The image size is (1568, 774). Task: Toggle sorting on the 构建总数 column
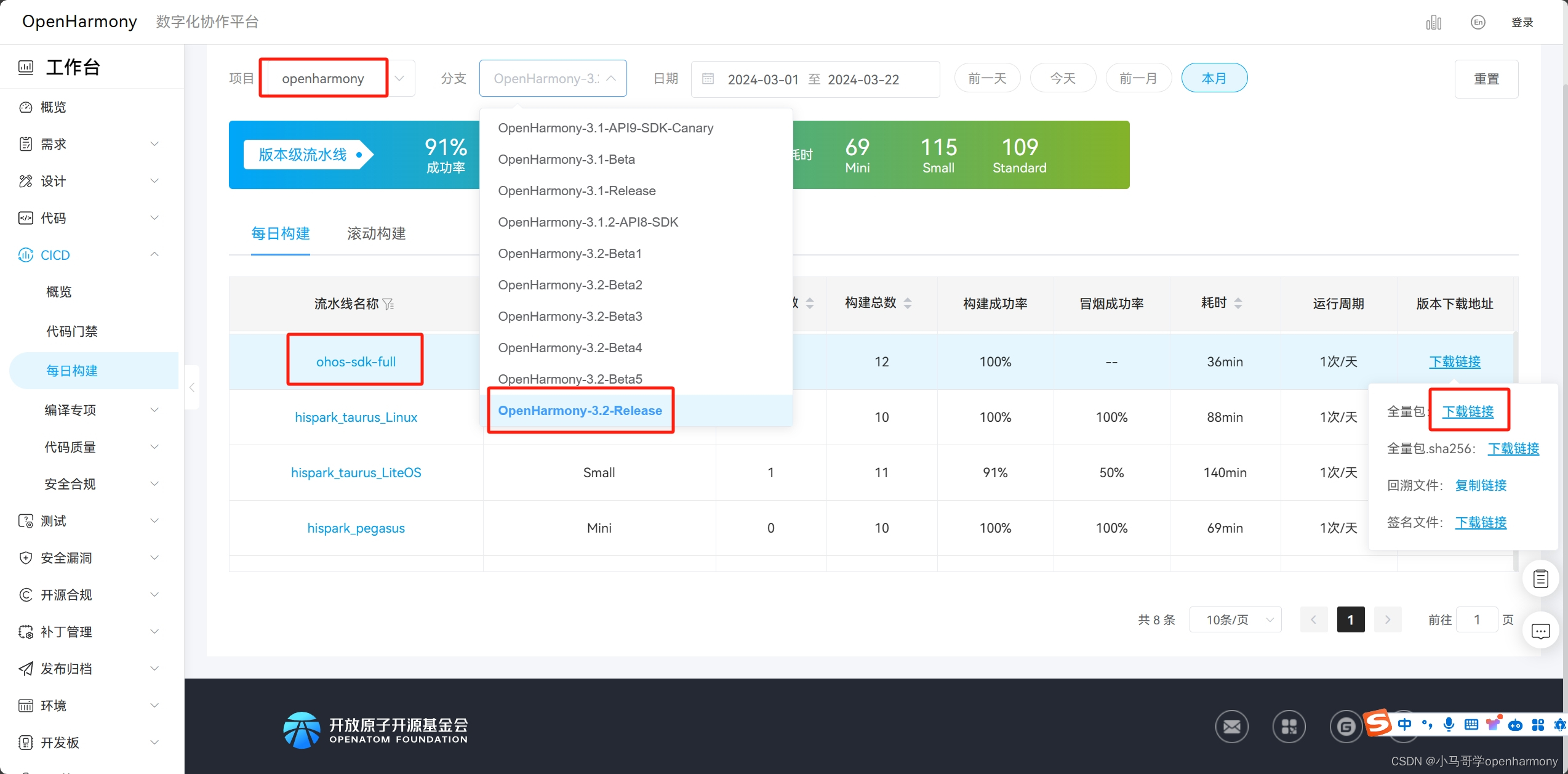coord(908,302)
